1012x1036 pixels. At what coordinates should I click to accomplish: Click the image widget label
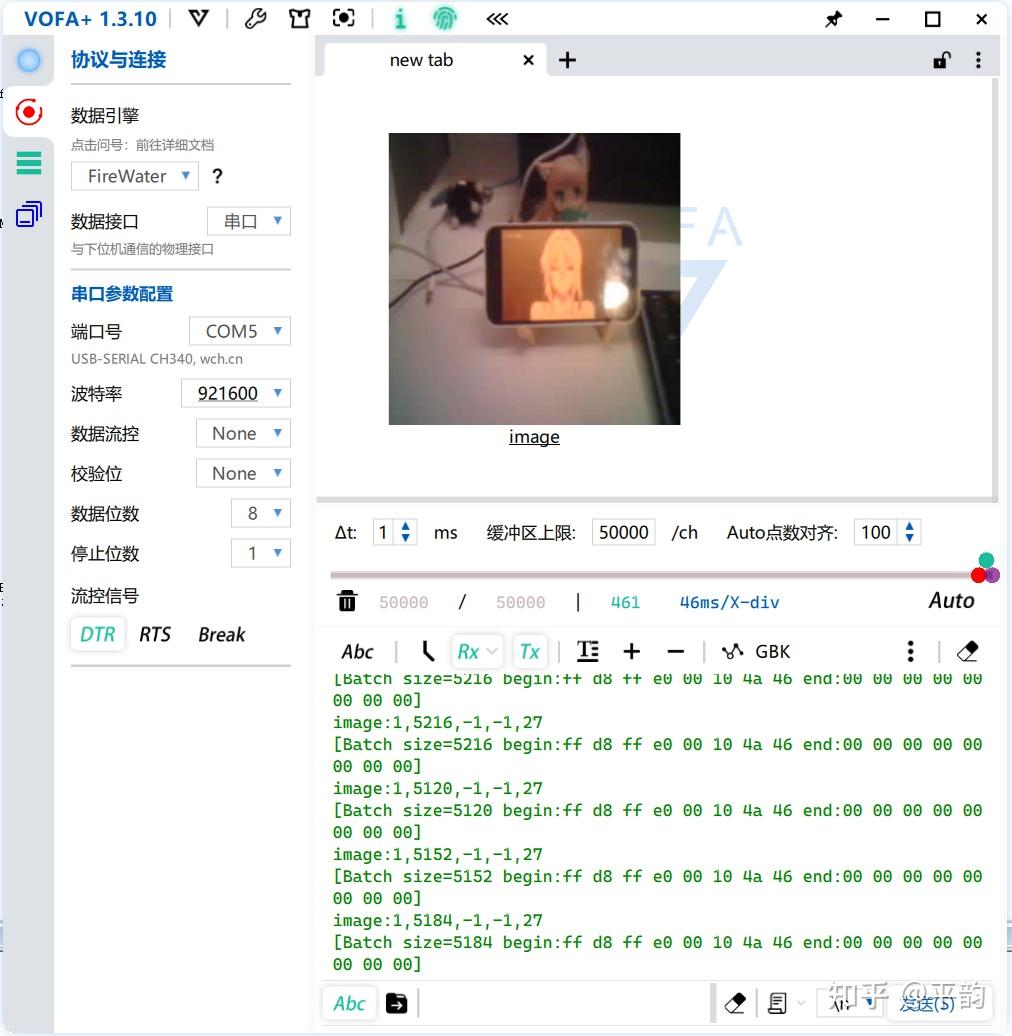pos(534,437)
